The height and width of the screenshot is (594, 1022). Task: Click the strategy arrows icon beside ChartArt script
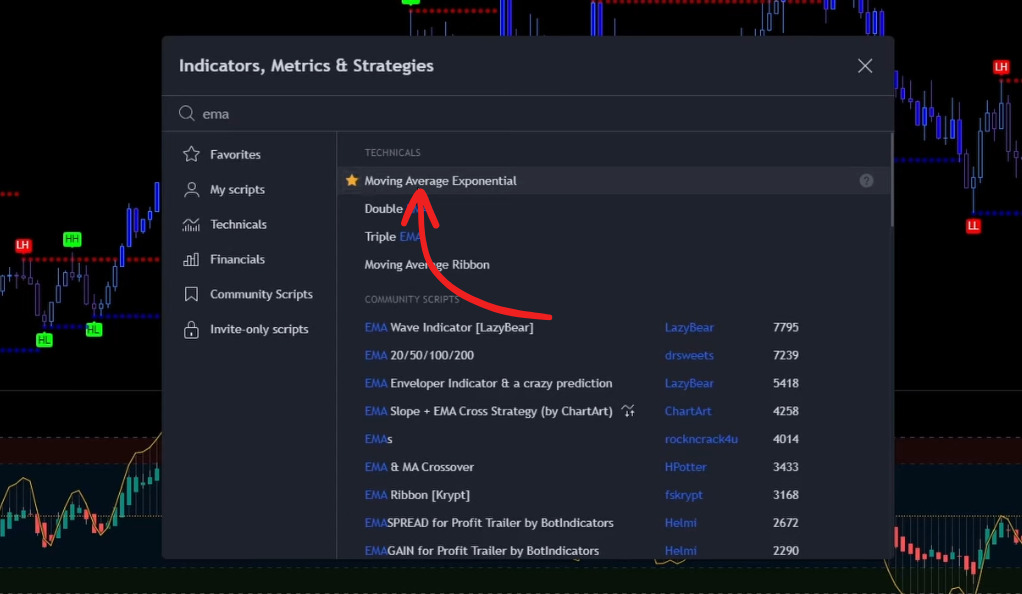point(628,411)
